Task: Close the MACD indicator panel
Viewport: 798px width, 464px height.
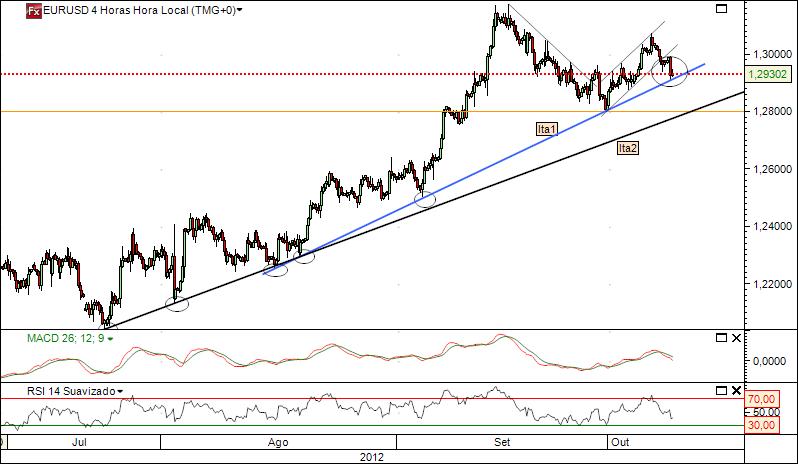Action: (736, 338)
